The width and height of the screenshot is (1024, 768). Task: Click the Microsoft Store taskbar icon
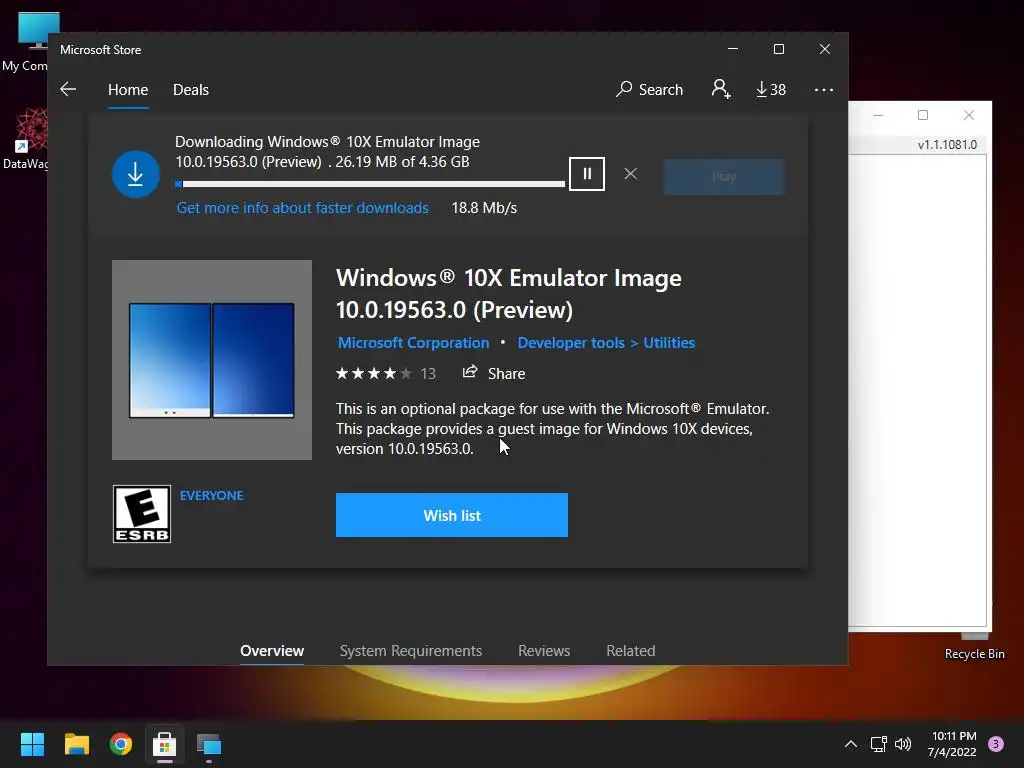tap(165, 744)
